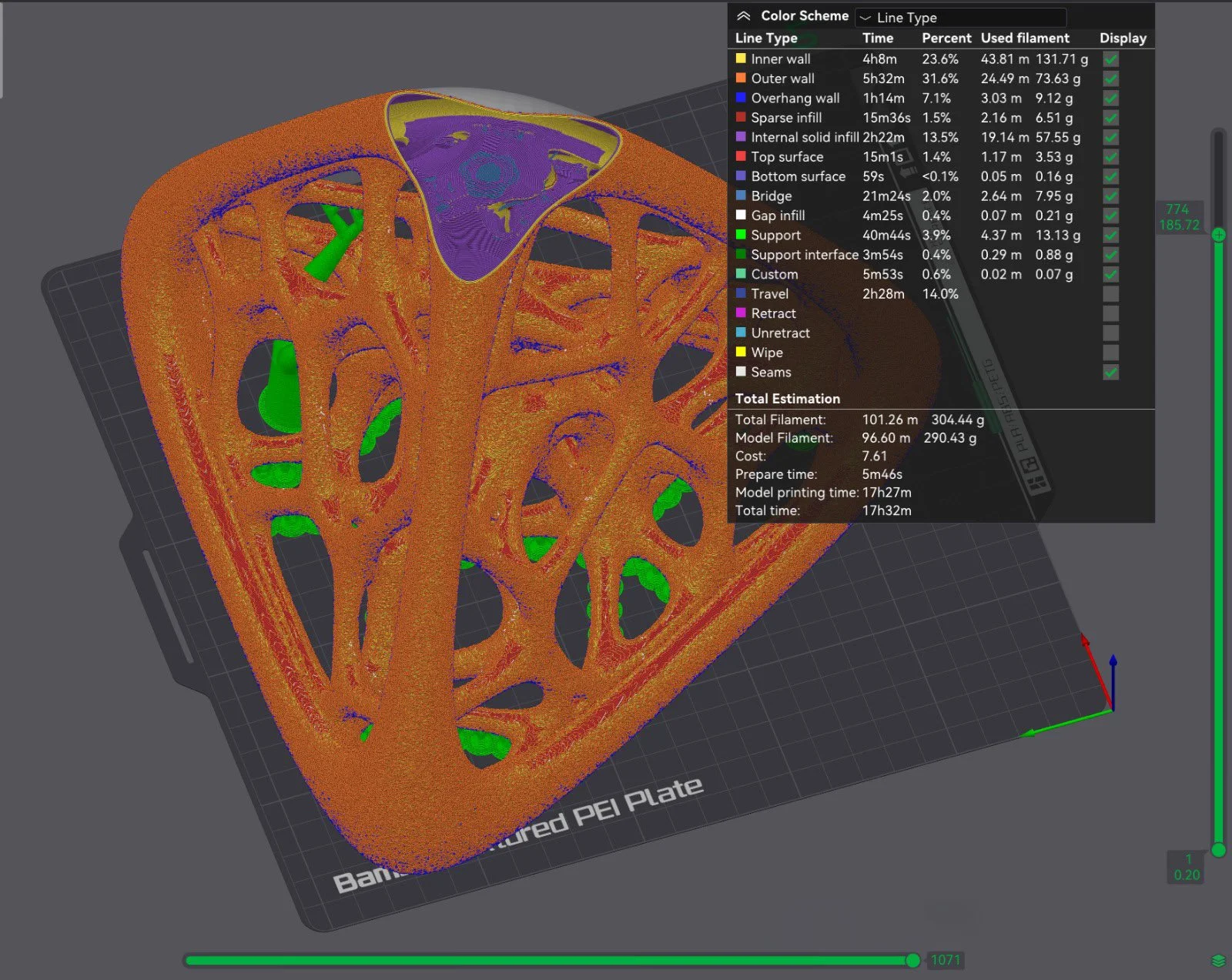Toggle Bridge display checkbox
Image resolution: width=1232 pixels, height=980 pixels.
point(1110,196)
